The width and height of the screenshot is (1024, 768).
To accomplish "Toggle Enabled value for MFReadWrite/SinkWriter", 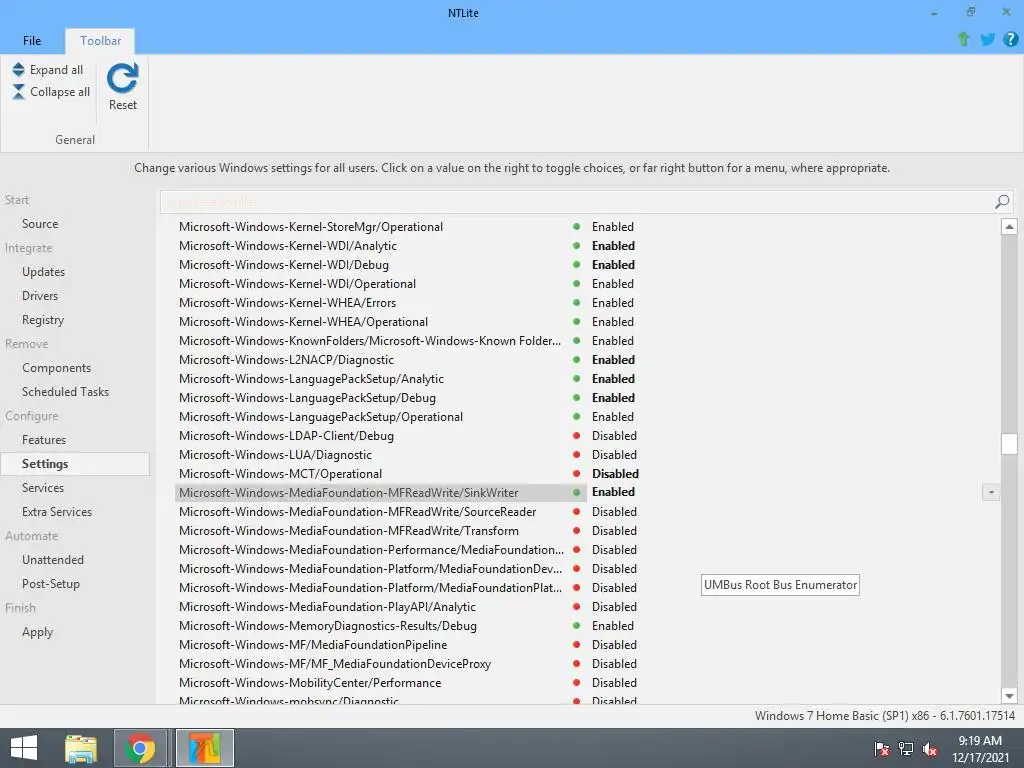I will 613,492.
